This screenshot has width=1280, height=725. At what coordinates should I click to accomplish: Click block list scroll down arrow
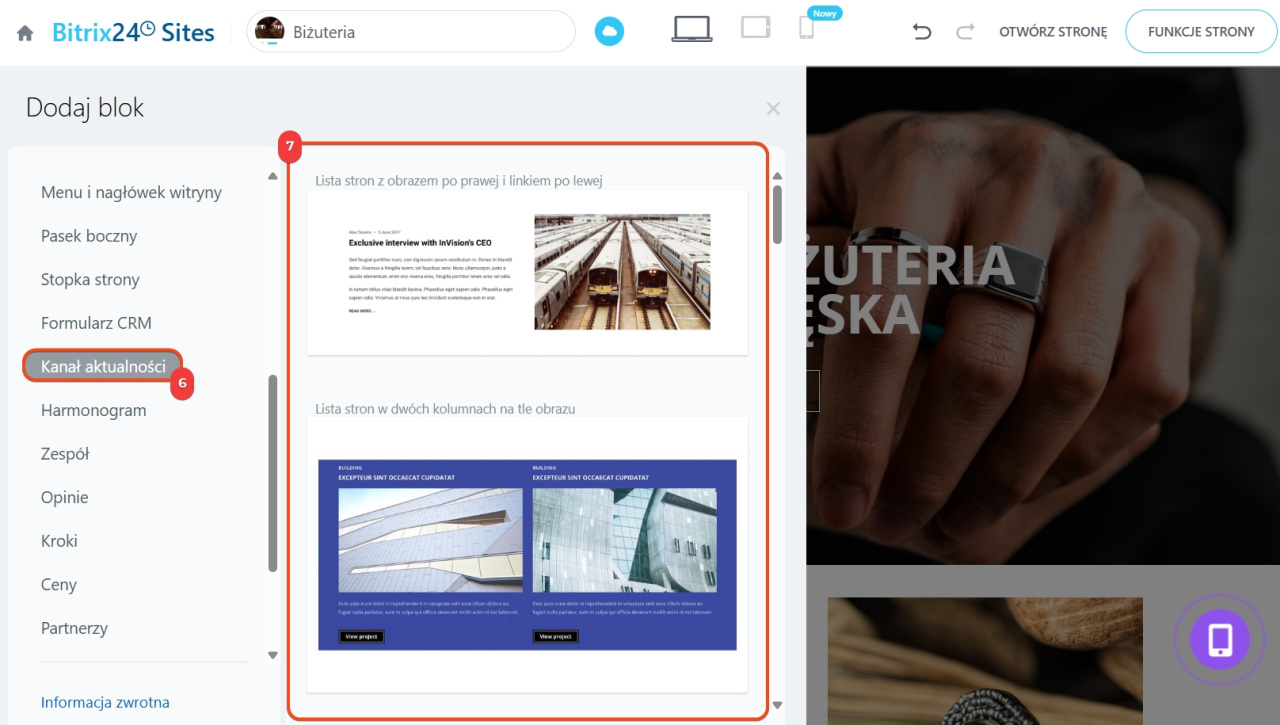pyautogui.click(x=778, y=705)
